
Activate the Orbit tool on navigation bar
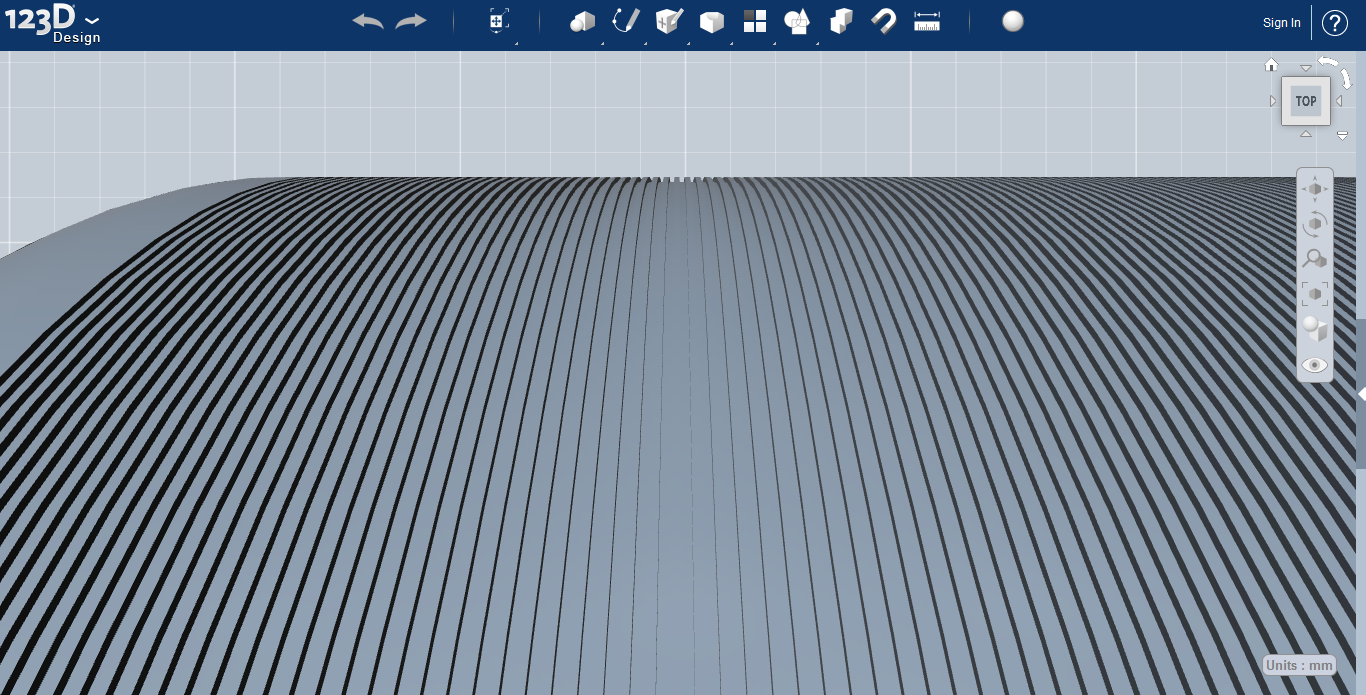pyautogui.click(x=1314, y=223)
